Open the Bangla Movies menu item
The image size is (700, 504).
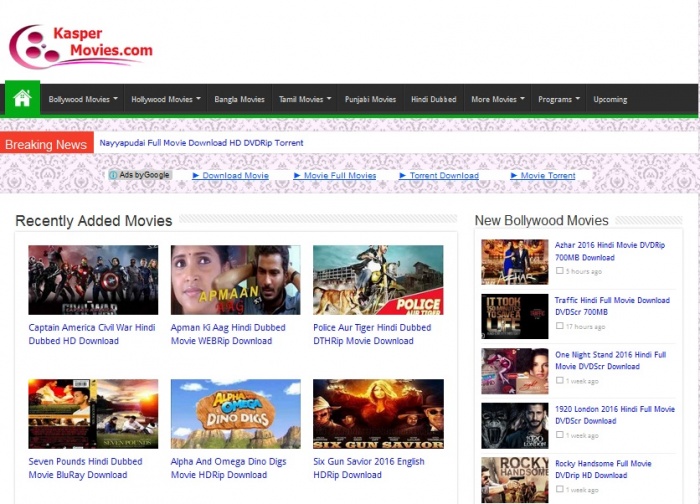240,99
